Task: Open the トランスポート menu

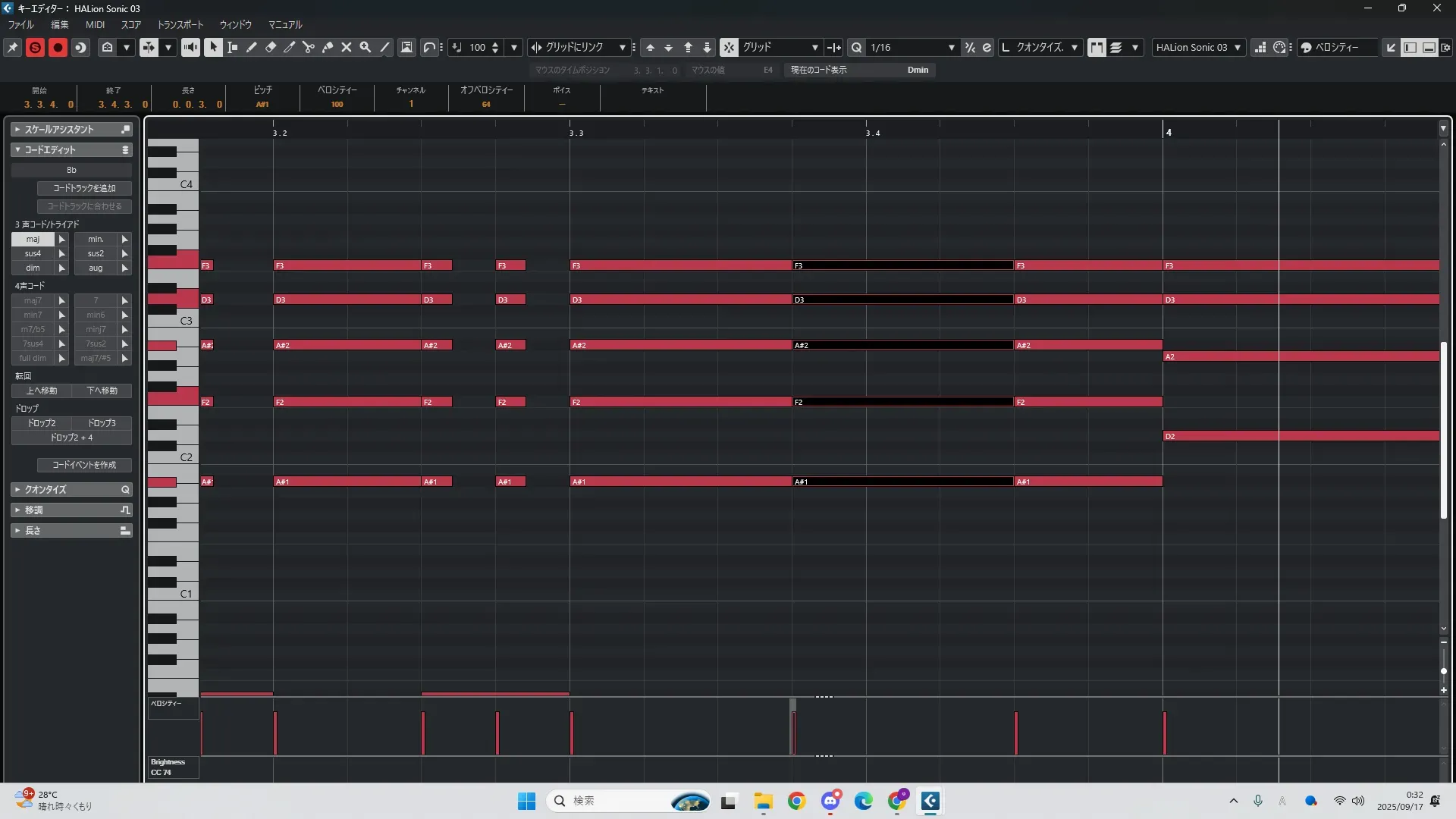Action: (180, 24)
